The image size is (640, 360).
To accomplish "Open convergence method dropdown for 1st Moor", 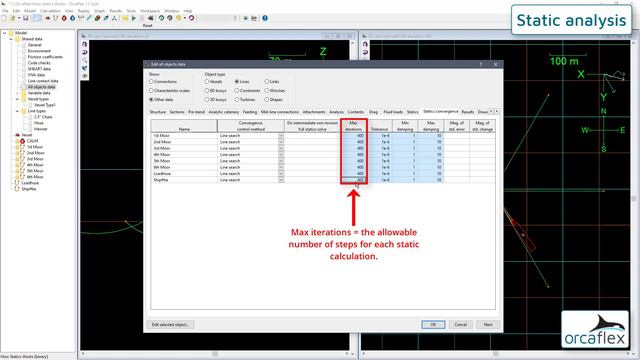I will pos(281,136).
